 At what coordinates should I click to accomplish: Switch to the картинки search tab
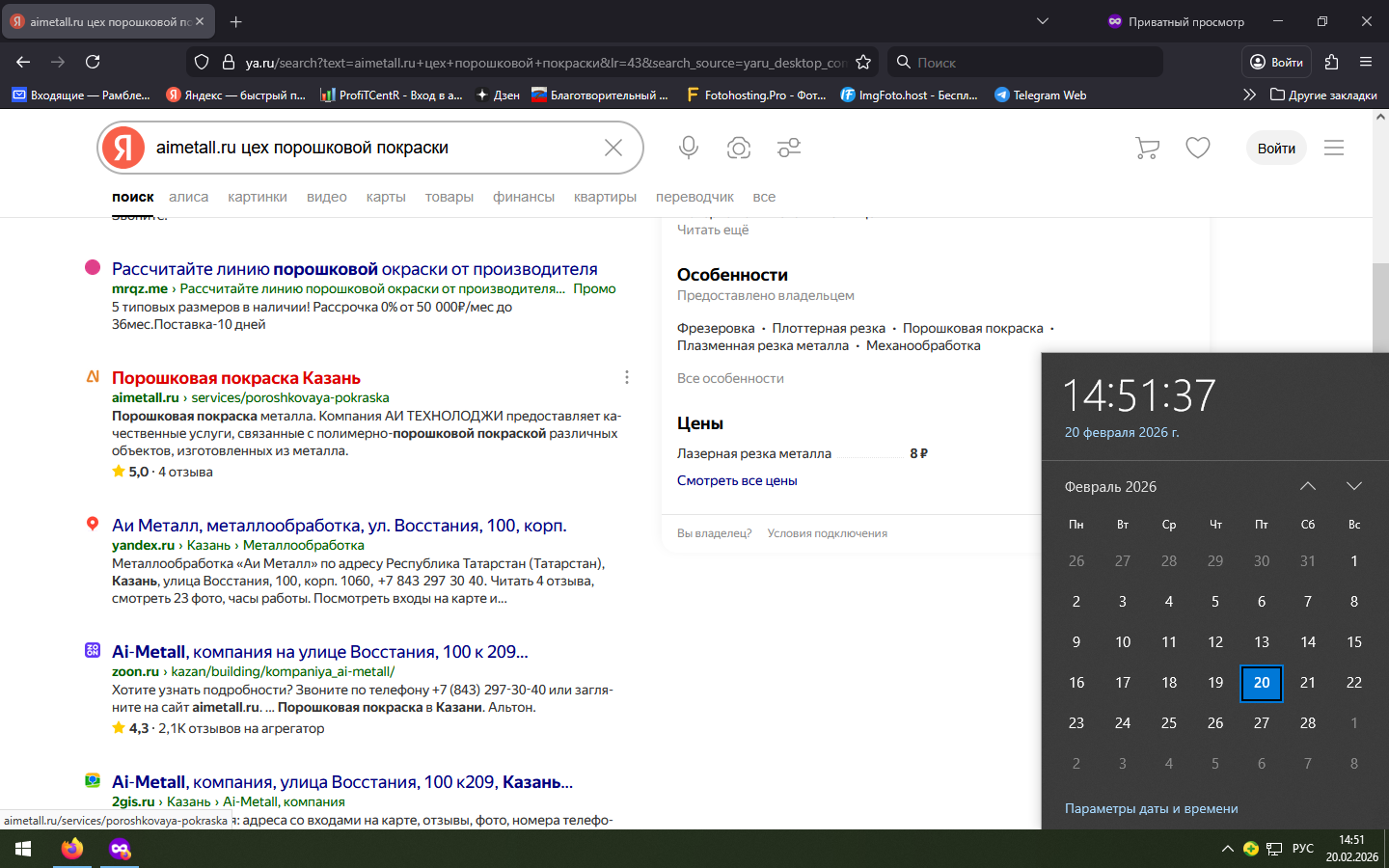[x=258, y=197]
